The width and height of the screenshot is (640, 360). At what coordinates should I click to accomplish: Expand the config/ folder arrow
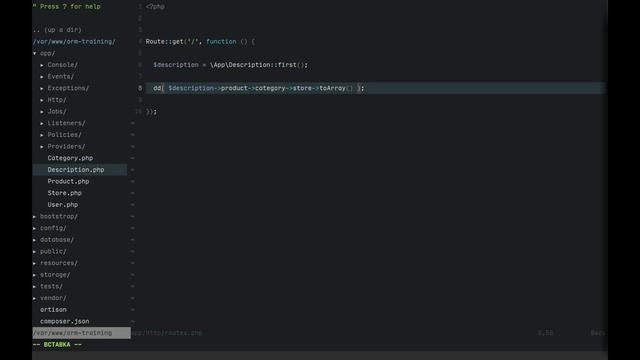pos(35,228)
